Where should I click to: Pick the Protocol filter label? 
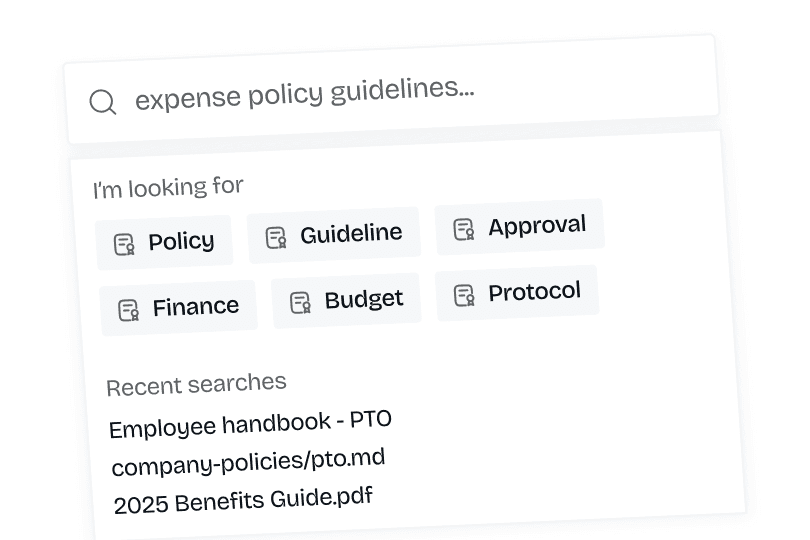[534, 292]
